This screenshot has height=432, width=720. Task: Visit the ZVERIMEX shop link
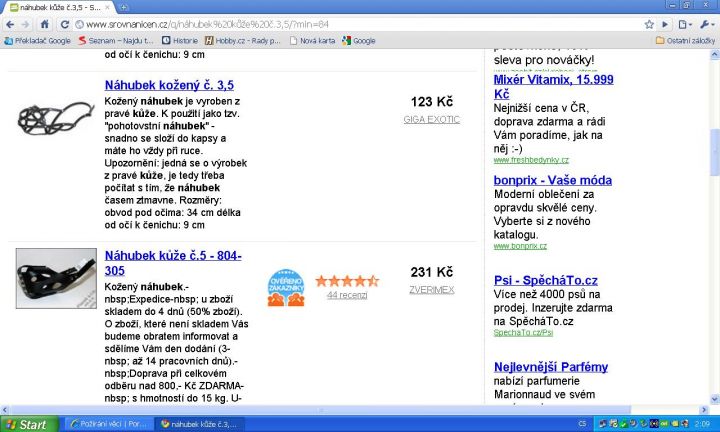pos(432,290)
